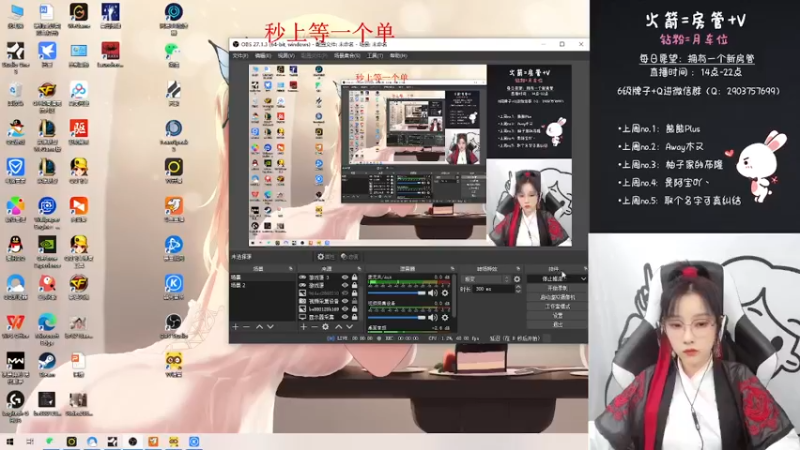800x450 pixels.
Task: Open the 工具(T) menu
Action: [374, 56]
